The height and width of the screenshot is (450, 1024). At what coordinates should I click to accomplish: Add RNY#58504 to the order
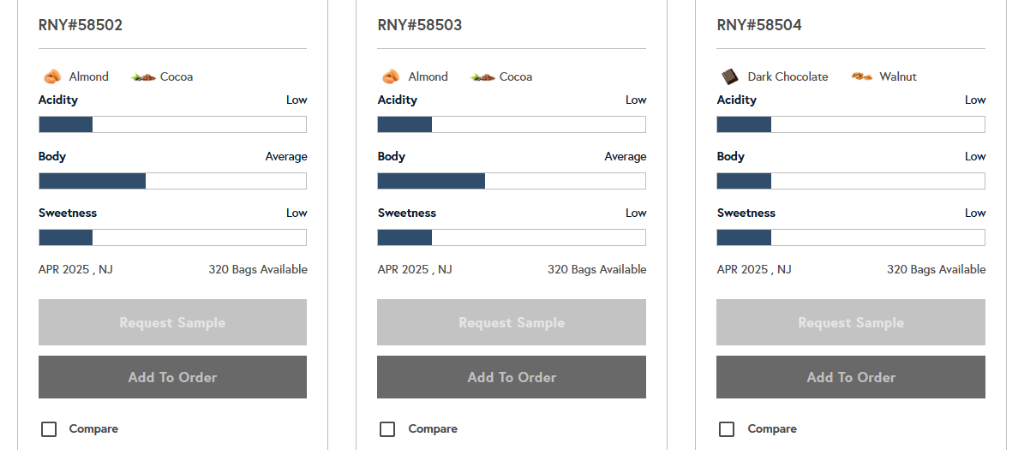click(x=850, y=377)
